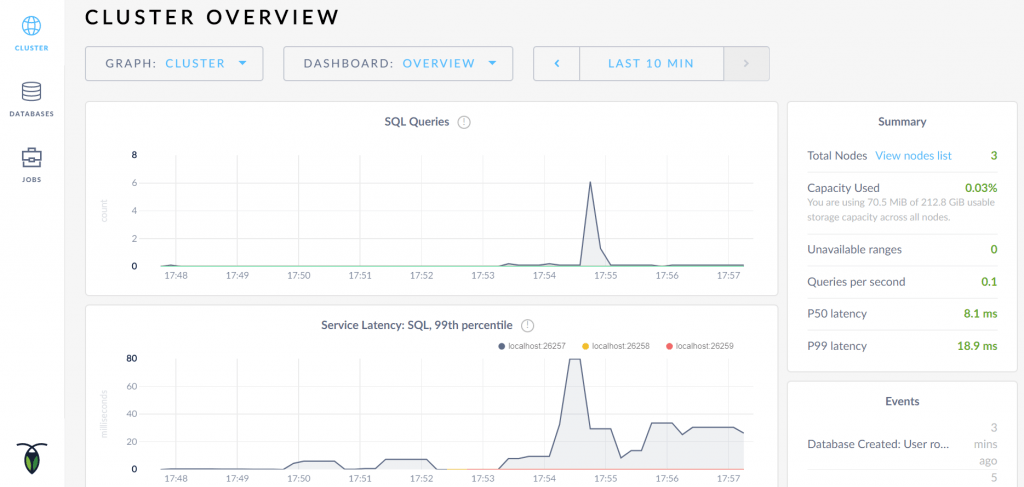1024x487 pixels.
Task: Click the Service Latency chart peak
Action: coord(574,359)
